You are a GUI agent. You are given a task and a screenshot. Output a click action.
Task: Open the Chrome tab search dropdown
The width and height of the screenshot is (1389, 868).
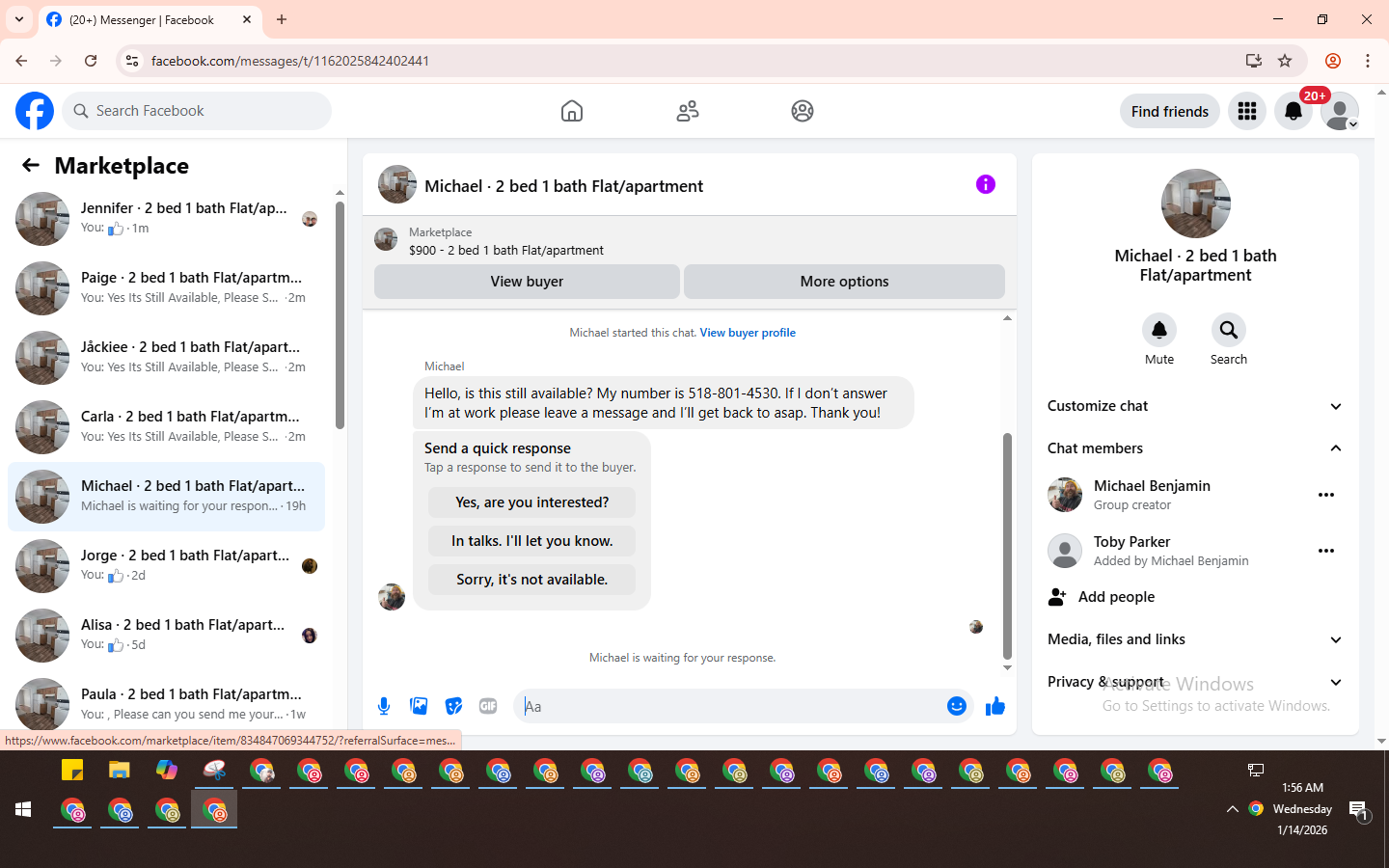coord(19,19)
